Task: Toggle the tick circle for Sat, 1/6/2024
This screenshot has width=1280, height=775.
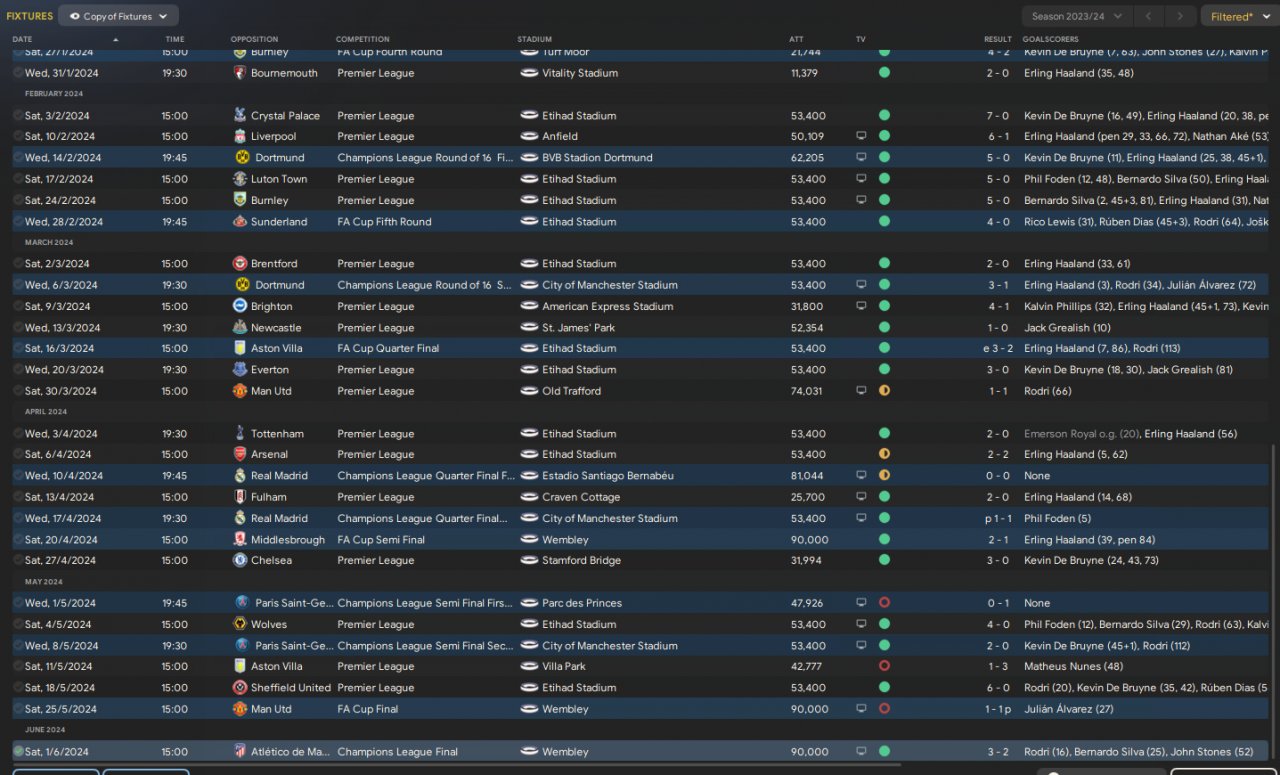Action: point(18,751)
